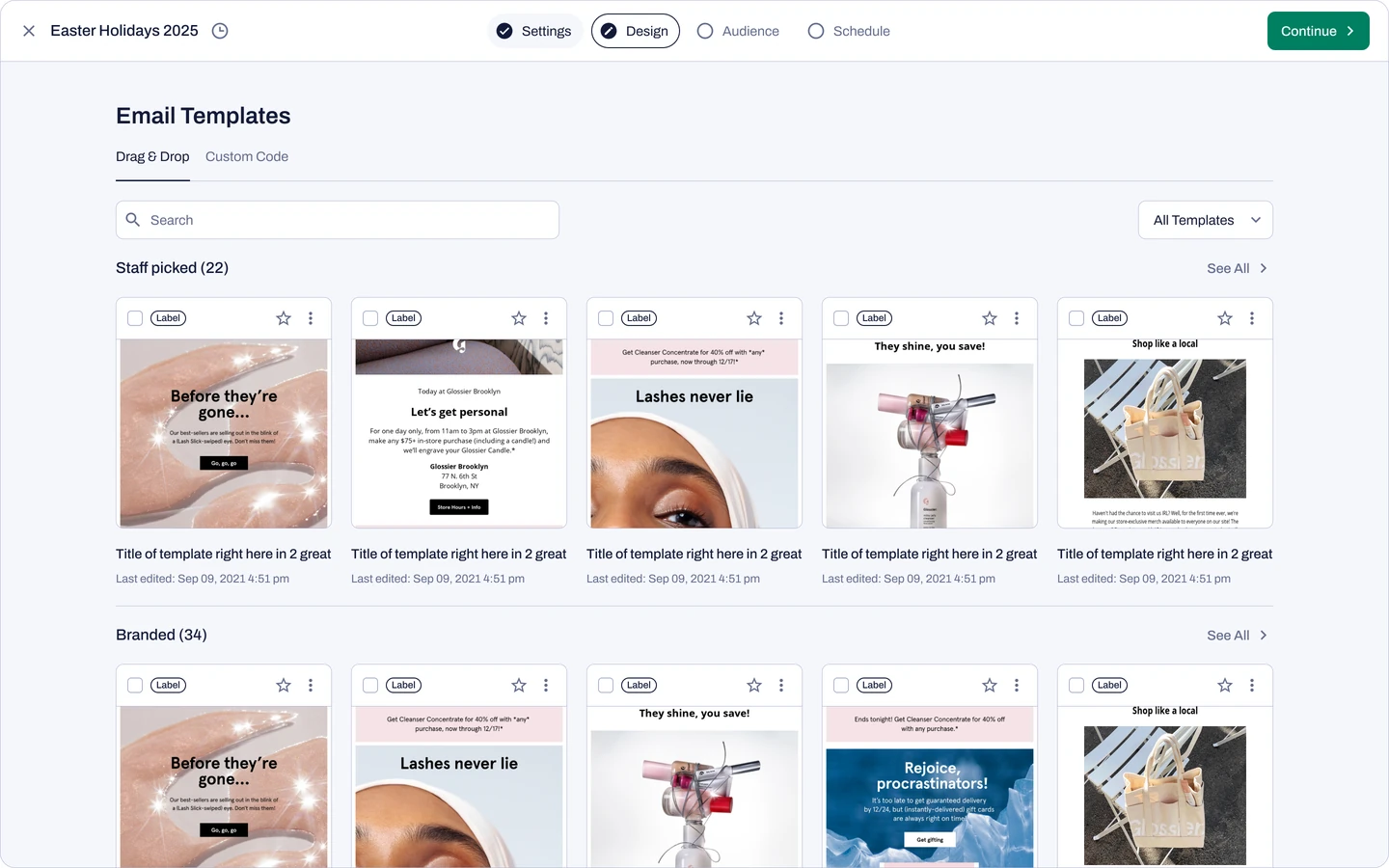
Task: Star the Branded 'Rejoice, procrastinators!' template
Action: [990, 686]
